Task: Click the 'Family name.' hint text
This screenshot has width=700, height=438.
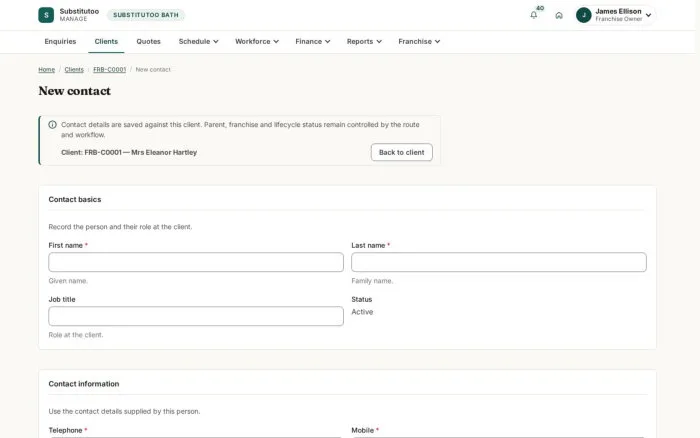Action: (372, 281)
